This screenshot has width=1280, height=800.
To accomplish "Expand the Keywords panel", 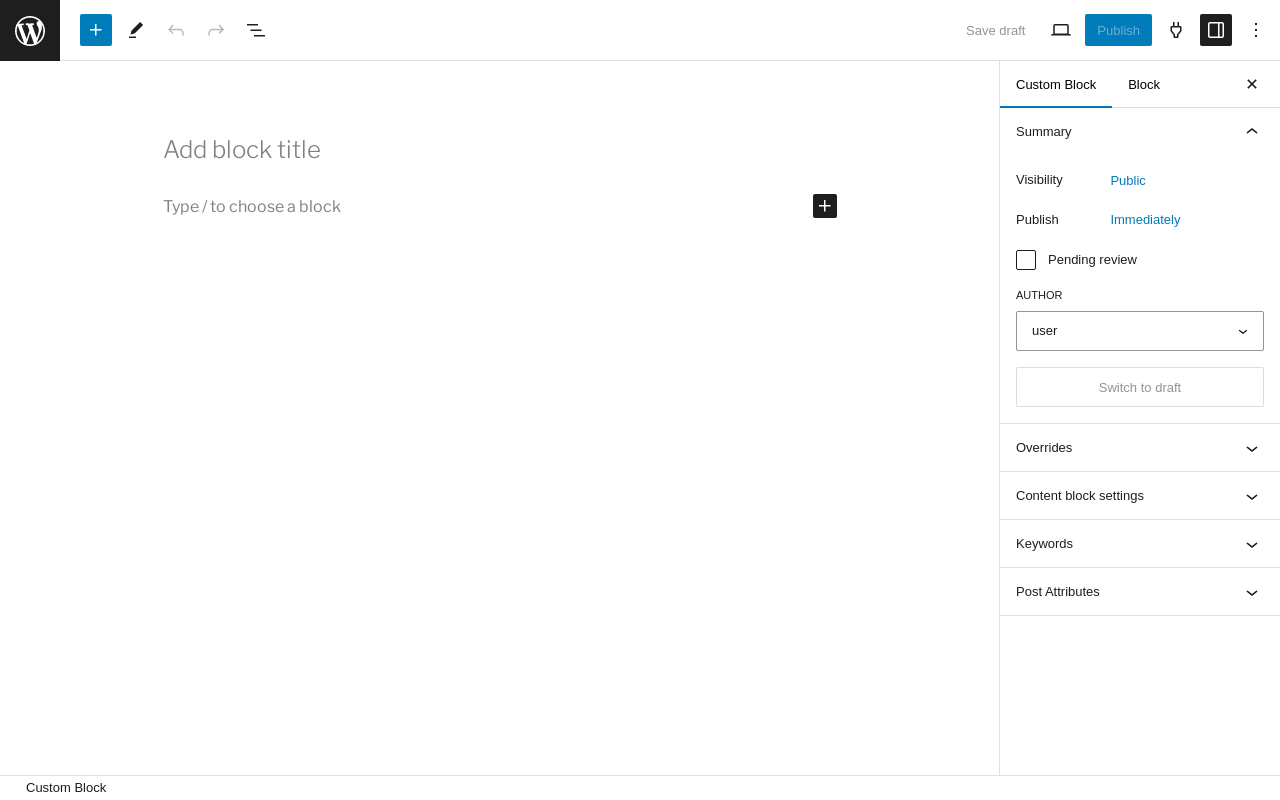I will [1140, 544].
